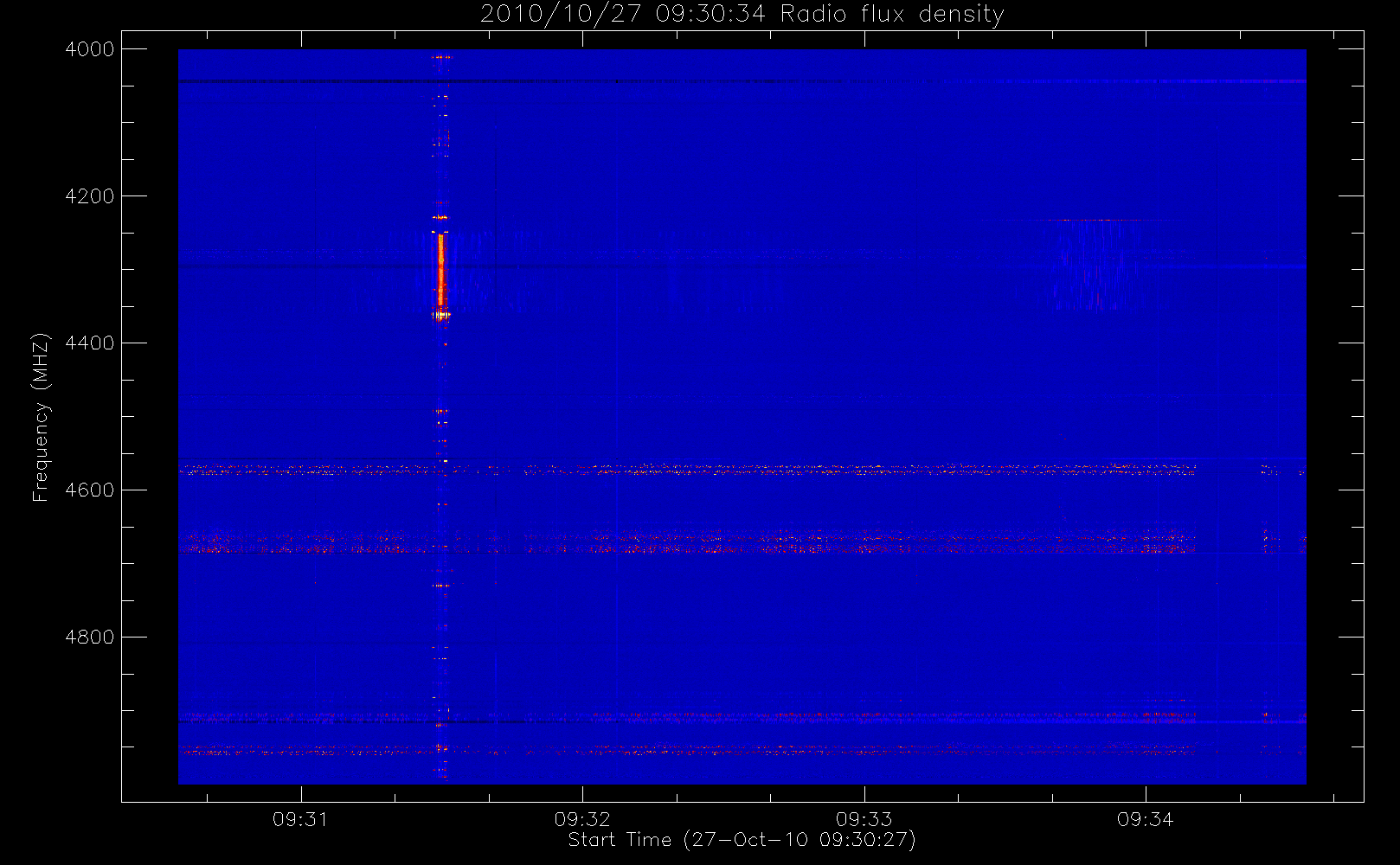The image size is (1400, 865).
Task: Click the 'Start Time (27-Oct-10 09:30:27)' label
Action: point(742,840)
